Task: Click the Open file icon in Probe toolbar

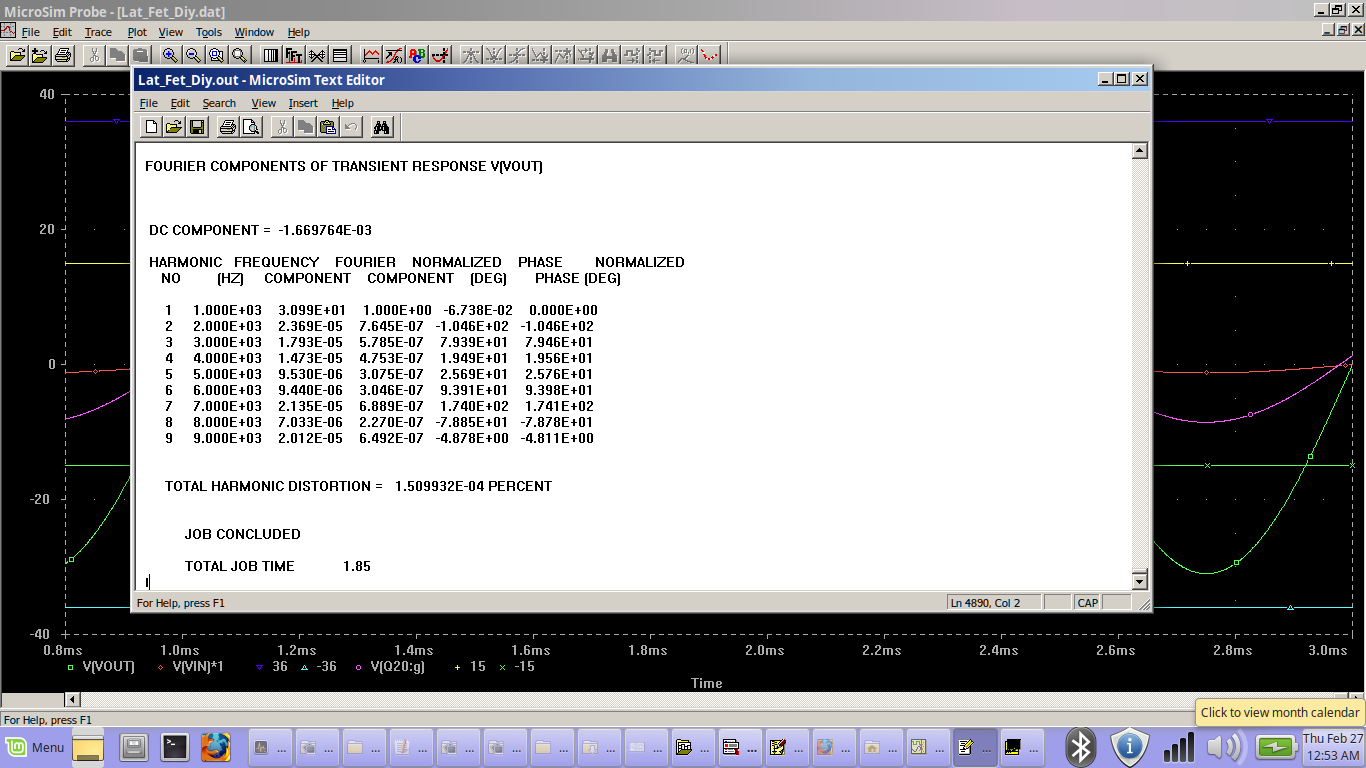Action: pyautogui.click(x=16, y=55)
